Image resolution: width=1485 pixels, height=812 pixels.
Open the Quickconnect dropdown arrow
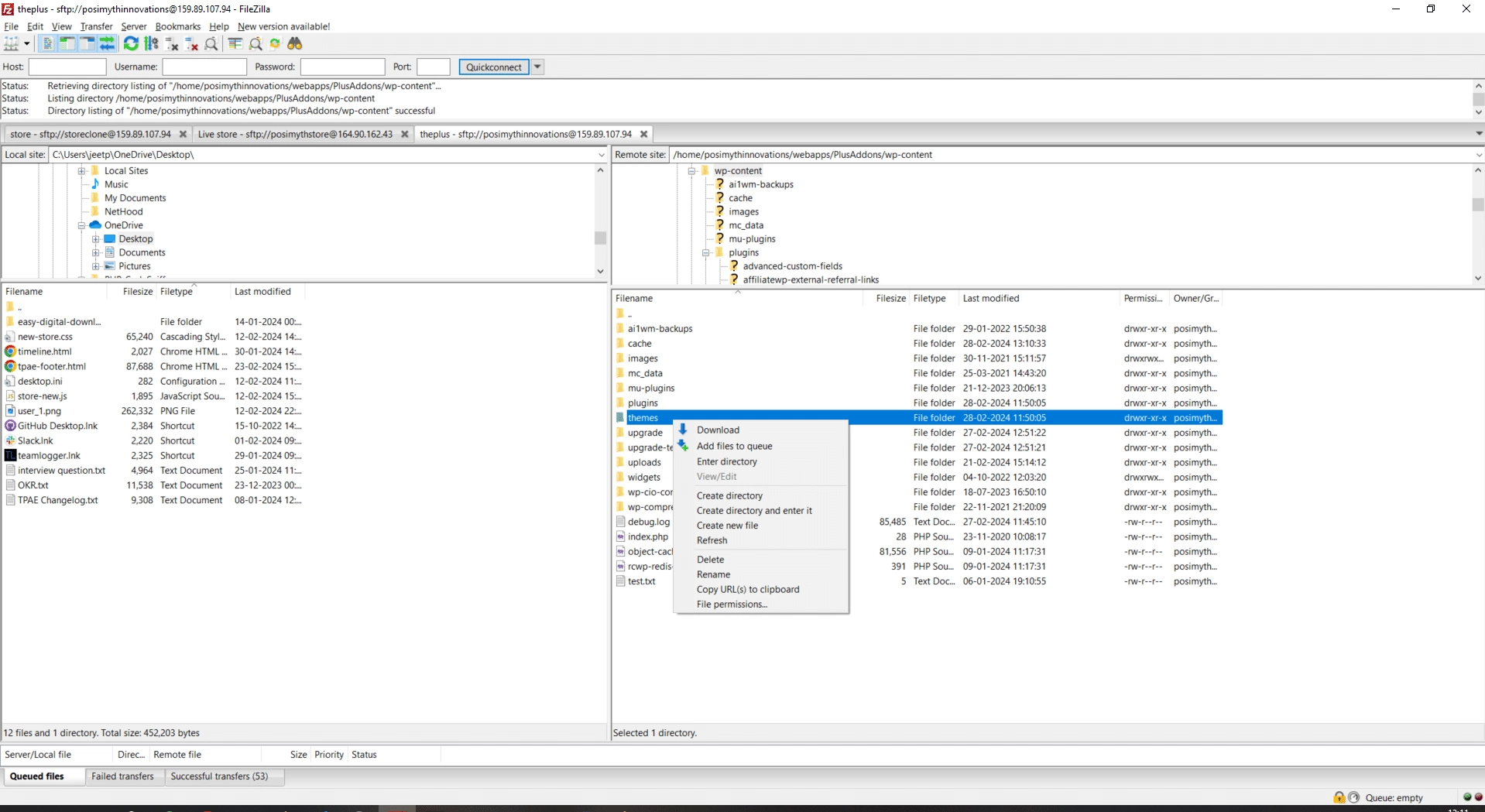tap(537, 67)
